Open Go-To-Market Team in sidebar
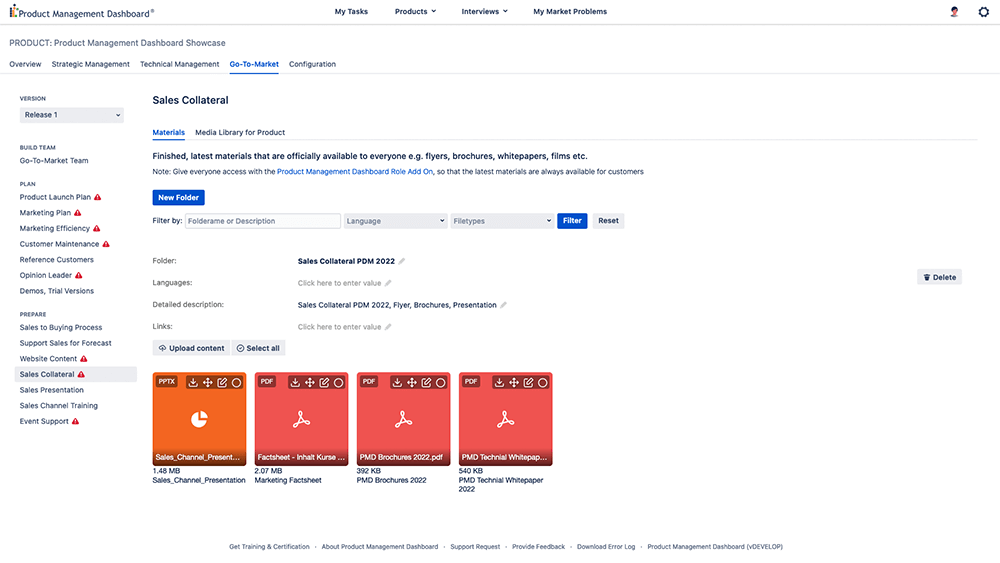Screen dimensions: 1000x563 (x=54, y=161)
